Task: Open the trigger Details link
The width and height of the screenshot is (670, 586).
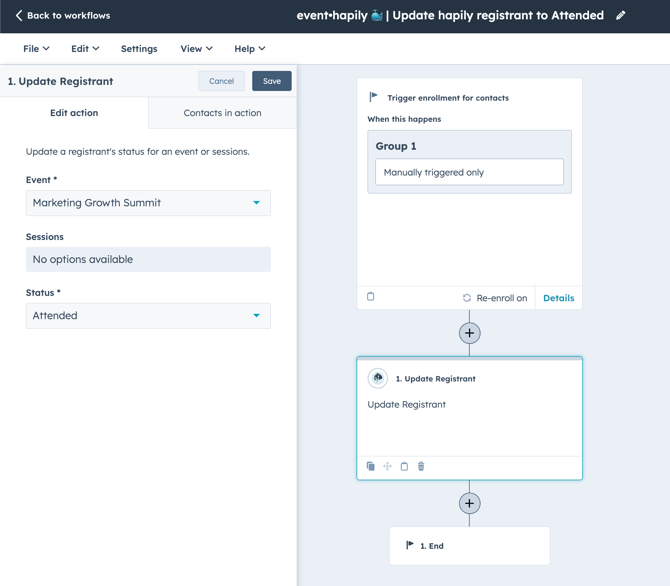Action: 558,298
